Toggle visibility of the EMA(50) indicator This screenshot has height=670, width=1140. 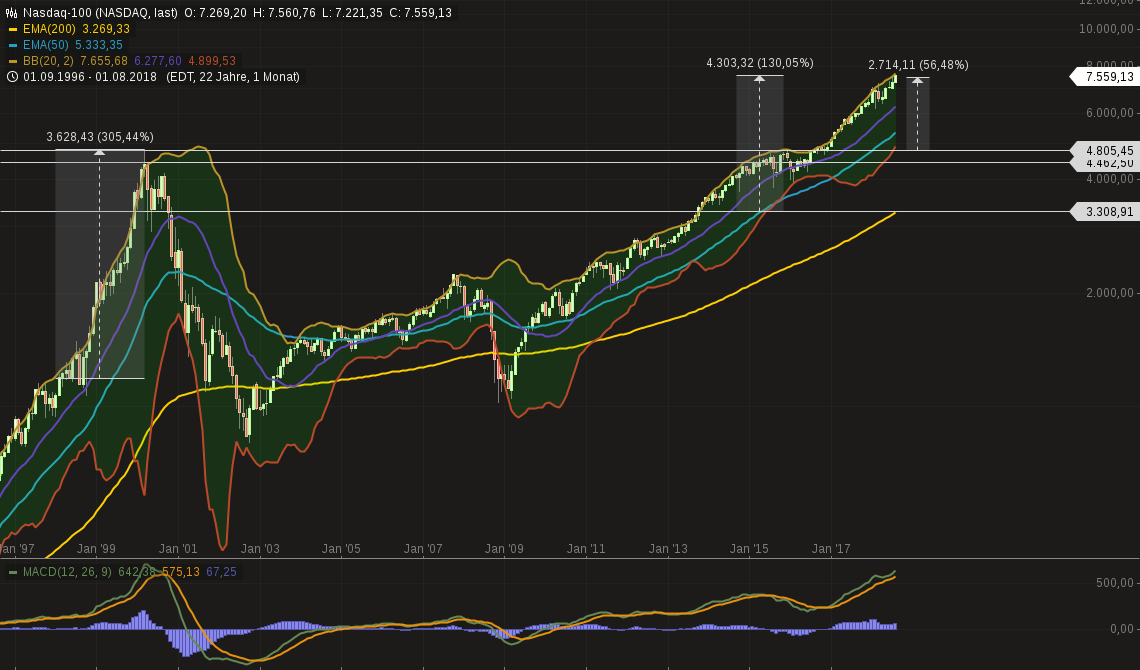45,44
